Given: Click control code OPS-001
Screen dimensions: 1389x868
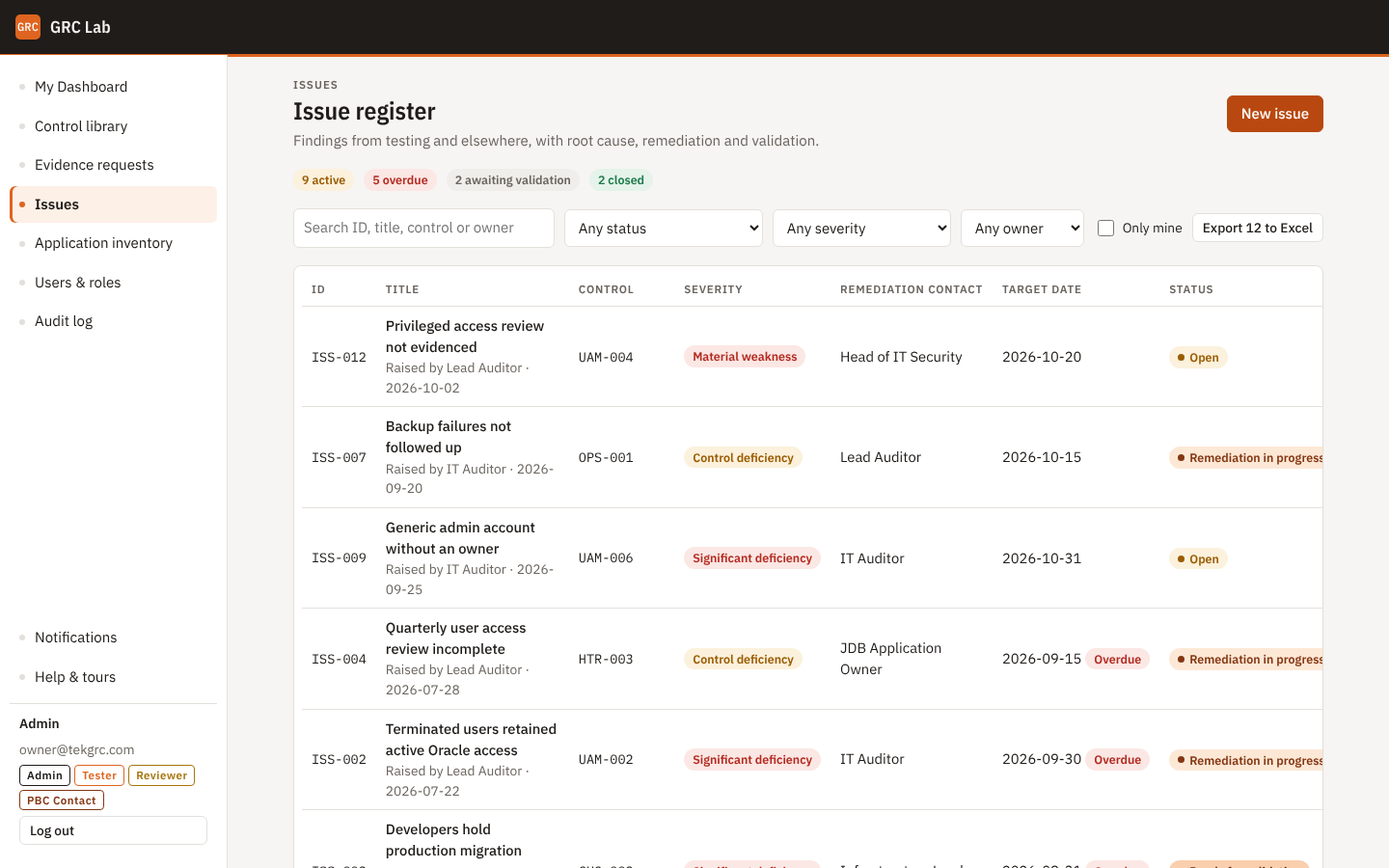Looking at the screenshot, I should (606, 458).
